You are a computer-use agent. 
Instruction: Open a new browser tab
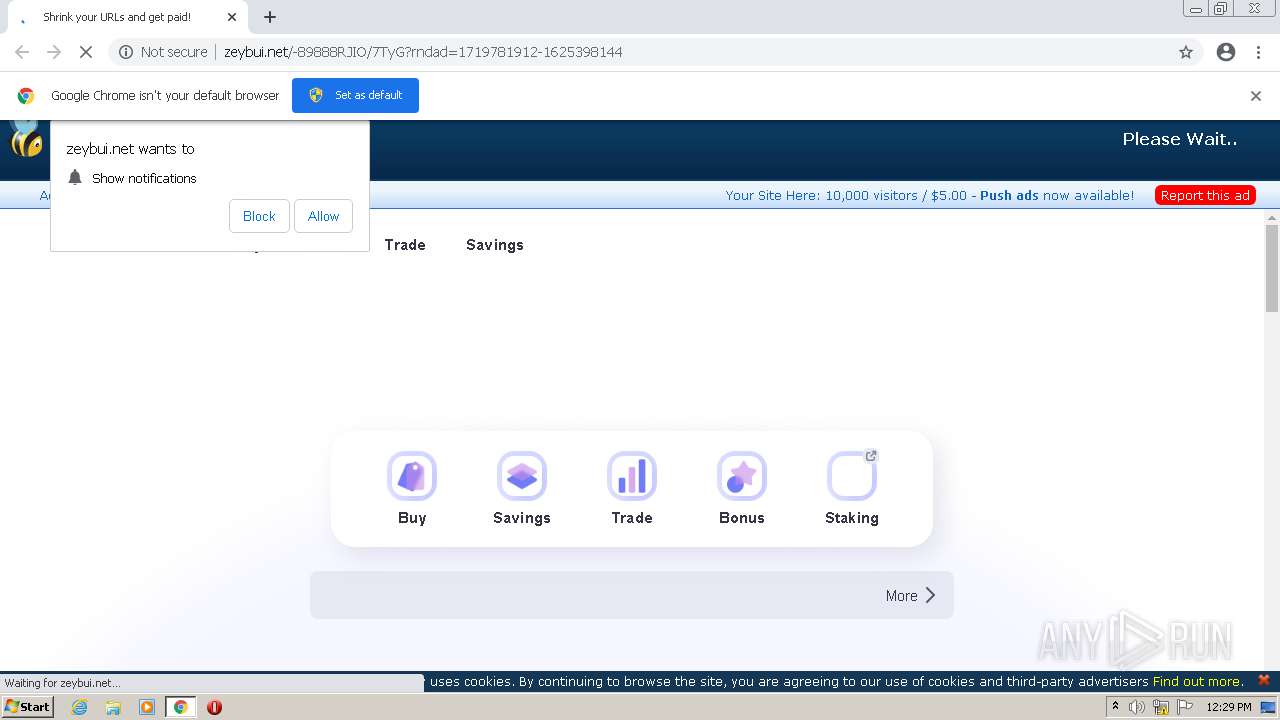[270, 17]
